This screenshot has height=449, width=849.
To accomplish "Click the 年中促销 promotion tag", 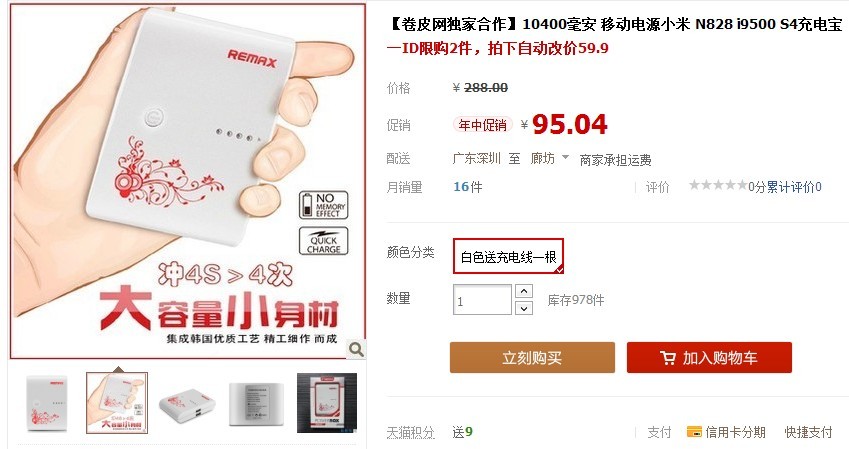I will (x=482, y=125).
